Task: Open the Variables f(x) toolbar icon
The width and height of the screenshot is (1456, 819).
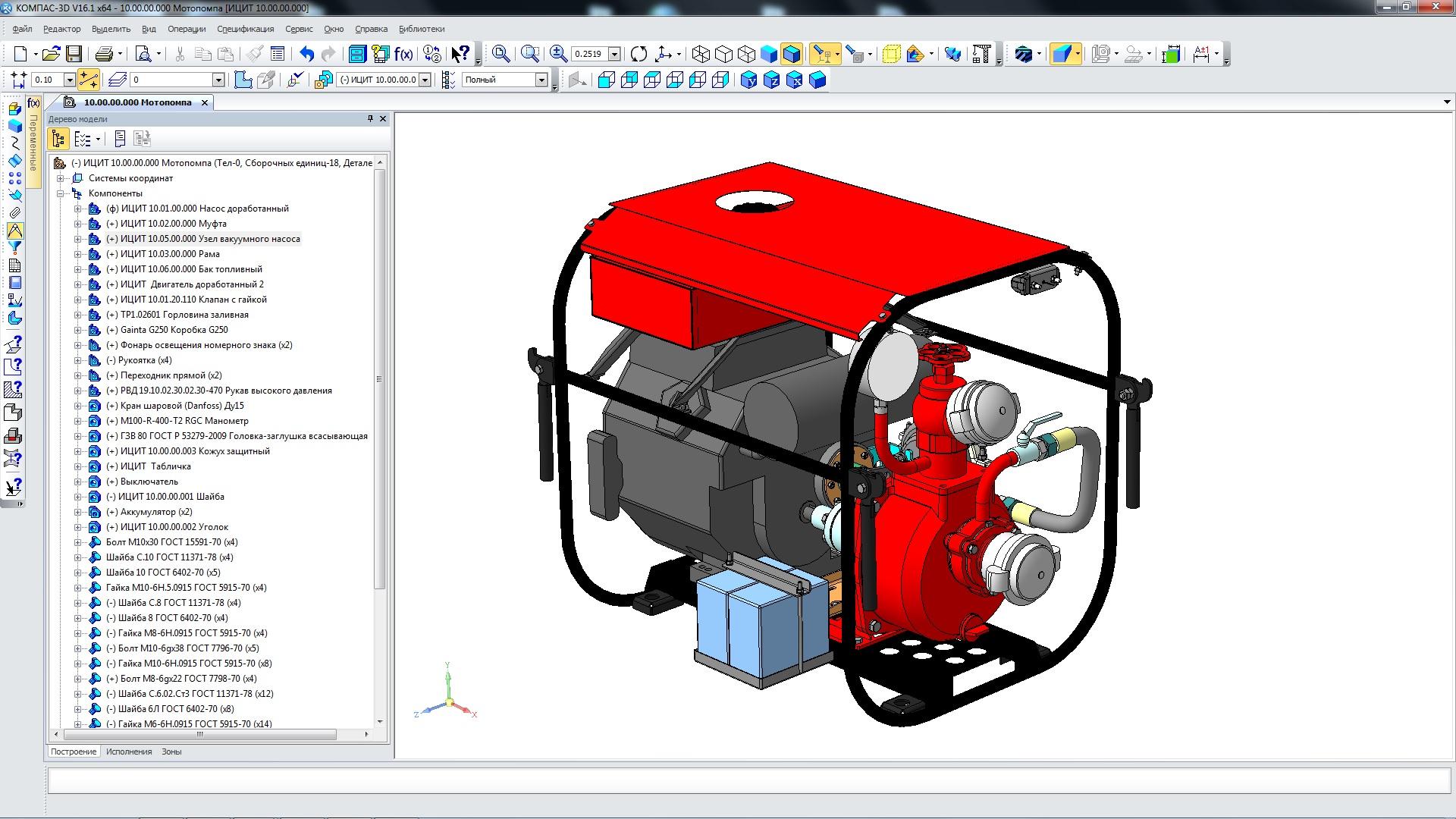Action: coord(403,54)
